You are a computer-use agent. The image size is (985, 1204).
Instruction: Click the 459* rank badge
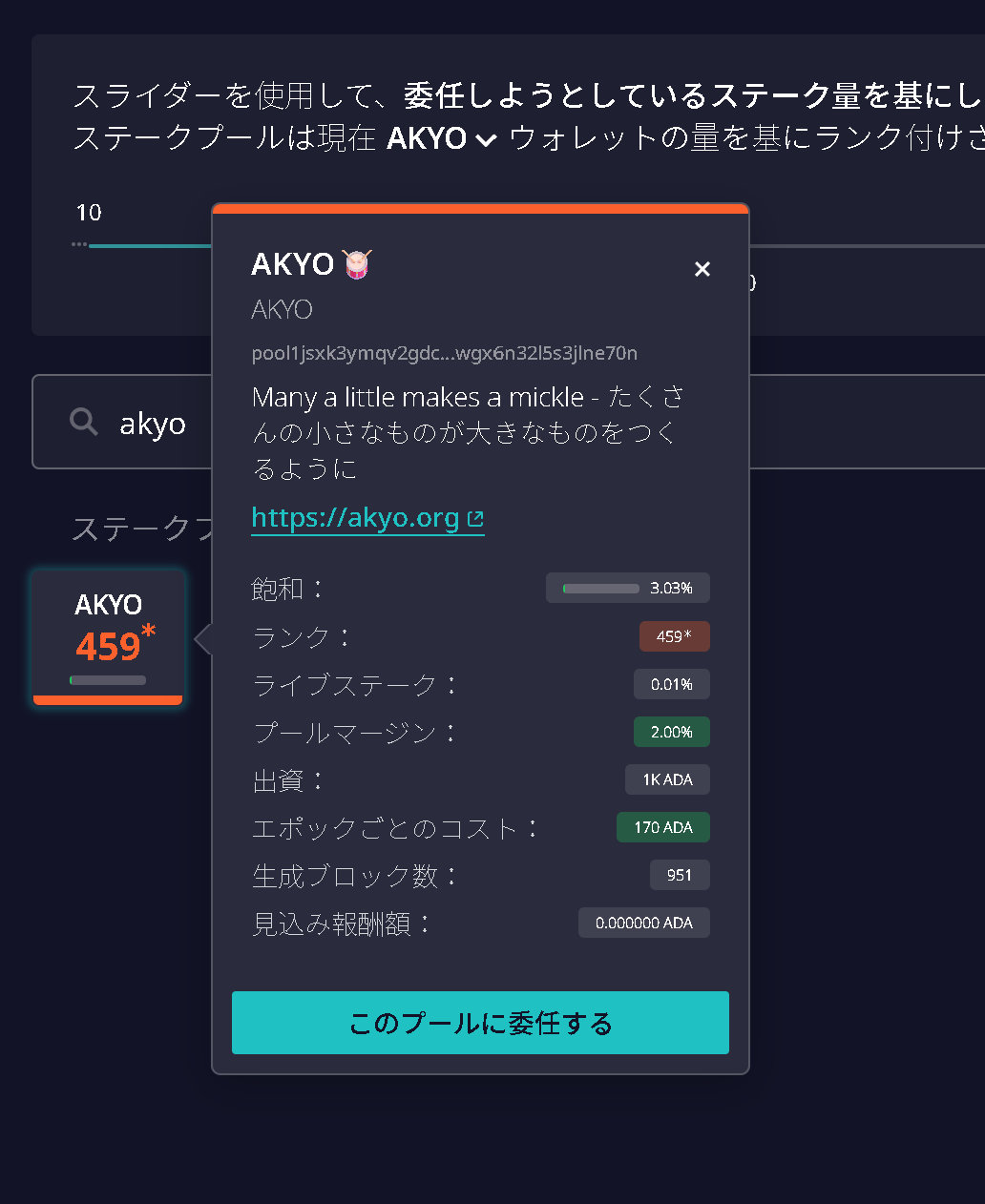click(674, 636)
